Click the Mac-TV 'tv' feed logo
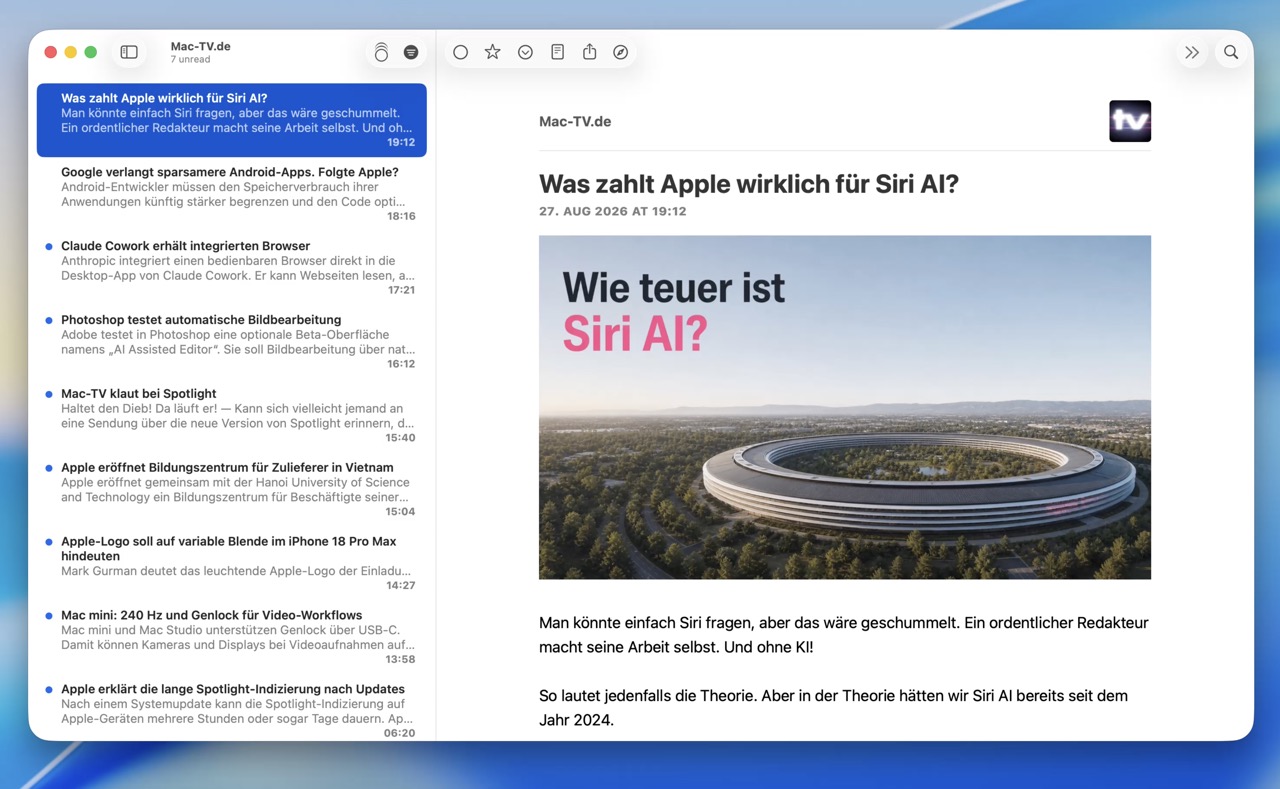1280x789 pixels. coord(1130,121)
